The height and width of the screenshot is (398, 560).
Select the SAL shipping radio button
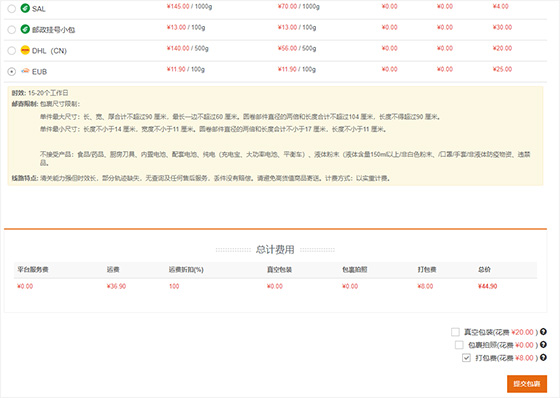12,9
